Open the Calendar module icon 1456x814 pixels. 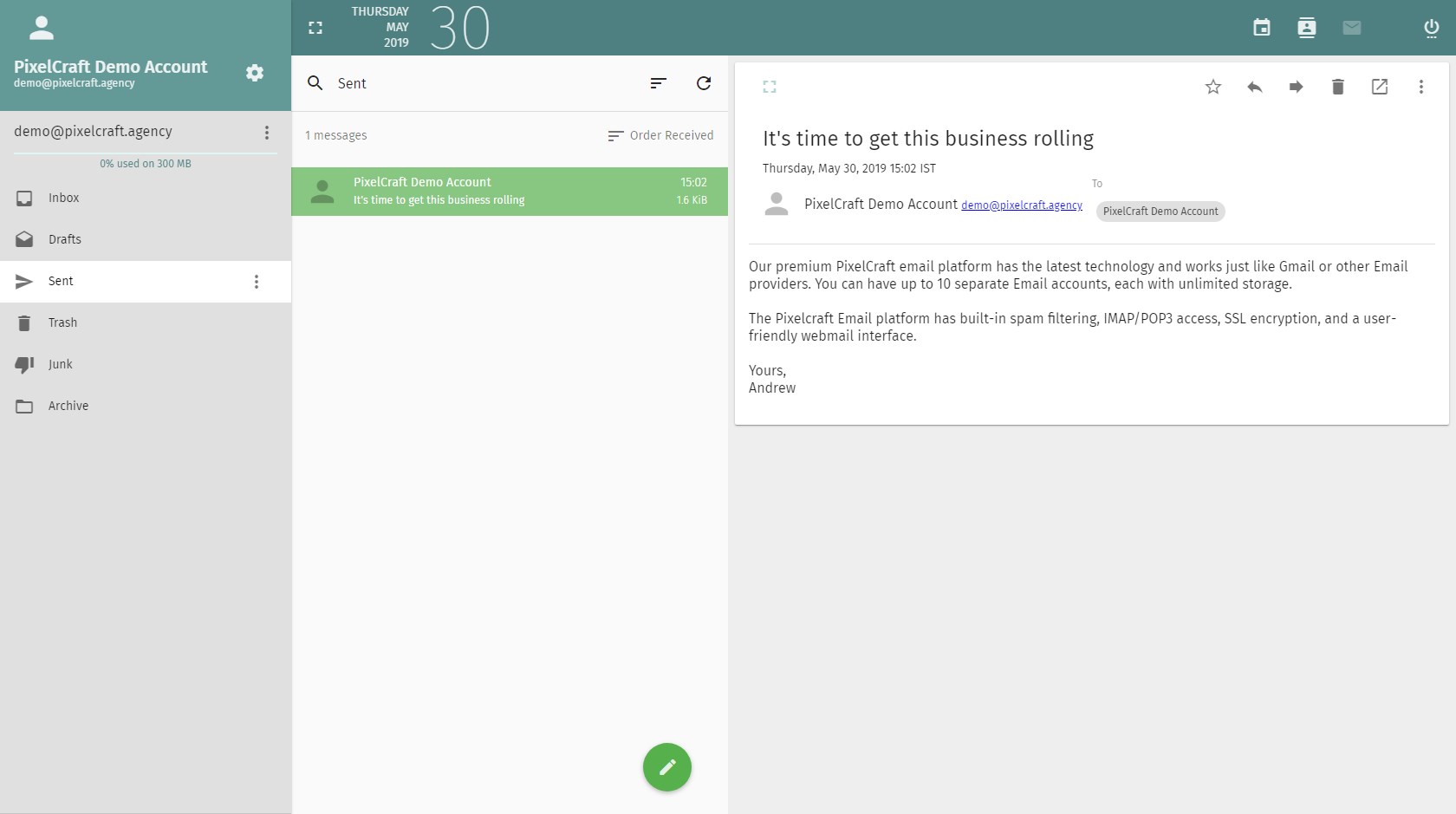coord(1262,28)
